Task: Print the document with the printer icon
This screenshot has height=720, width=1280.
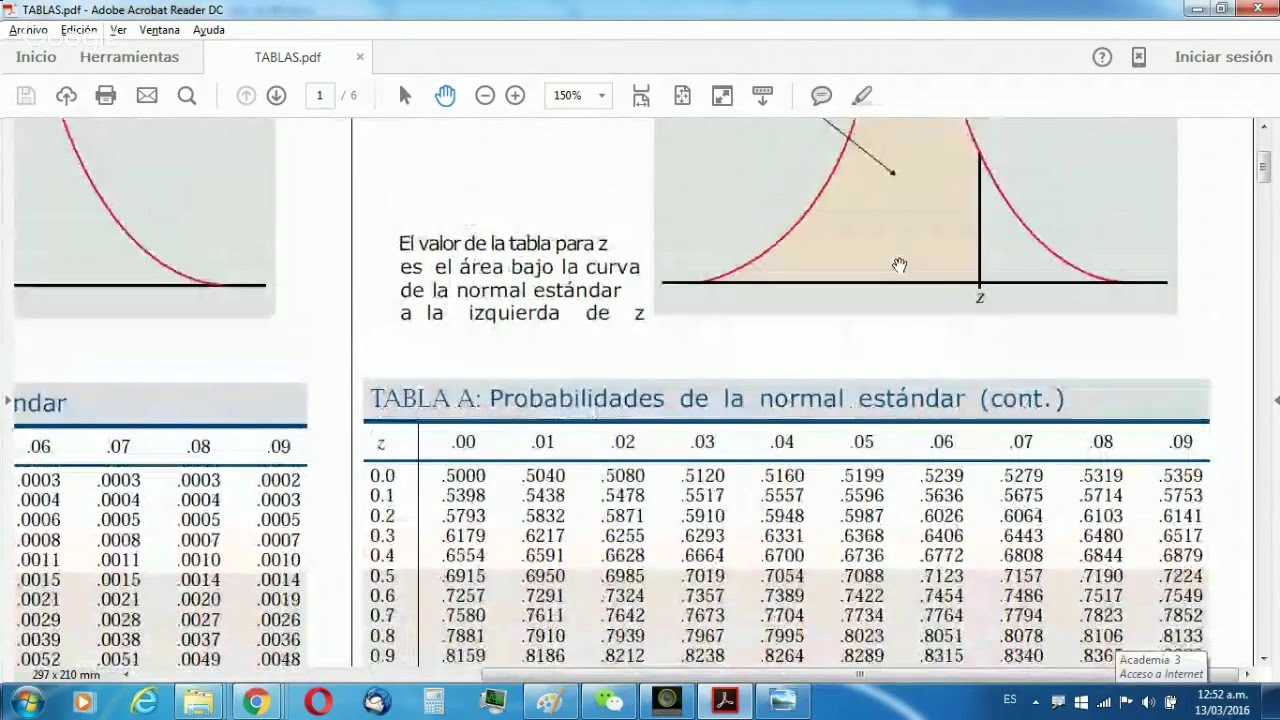Action: pyautogui.click(x=106, y=96)
